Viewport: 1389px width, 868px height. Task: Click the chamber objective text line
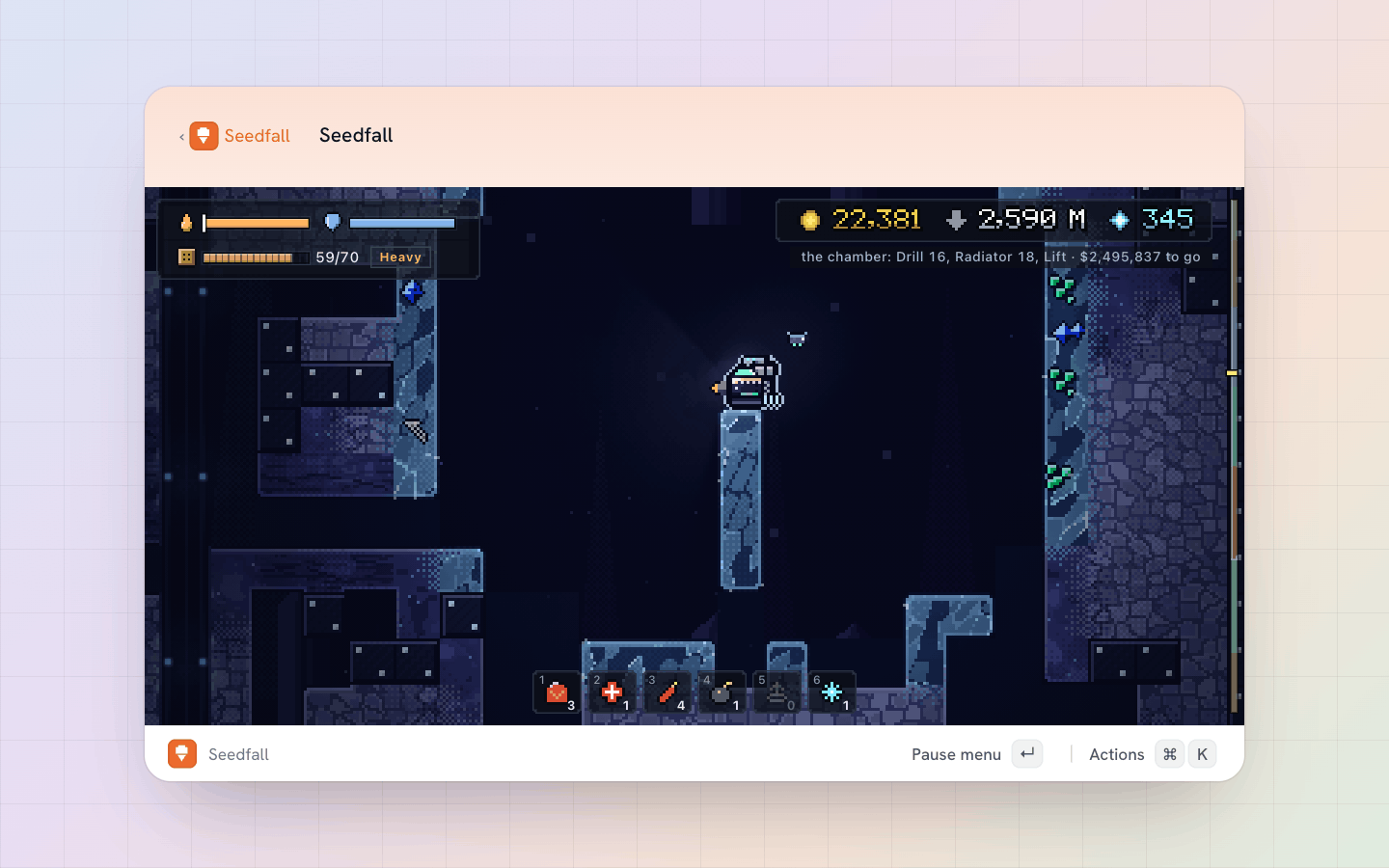[x=1000, y=257]
